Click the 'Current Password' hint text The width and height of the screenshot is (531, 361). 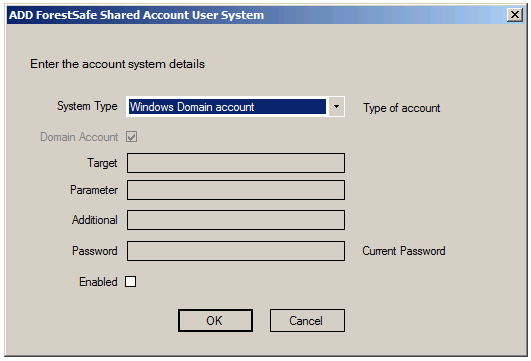pyautogui.click(x=404, y=251)
